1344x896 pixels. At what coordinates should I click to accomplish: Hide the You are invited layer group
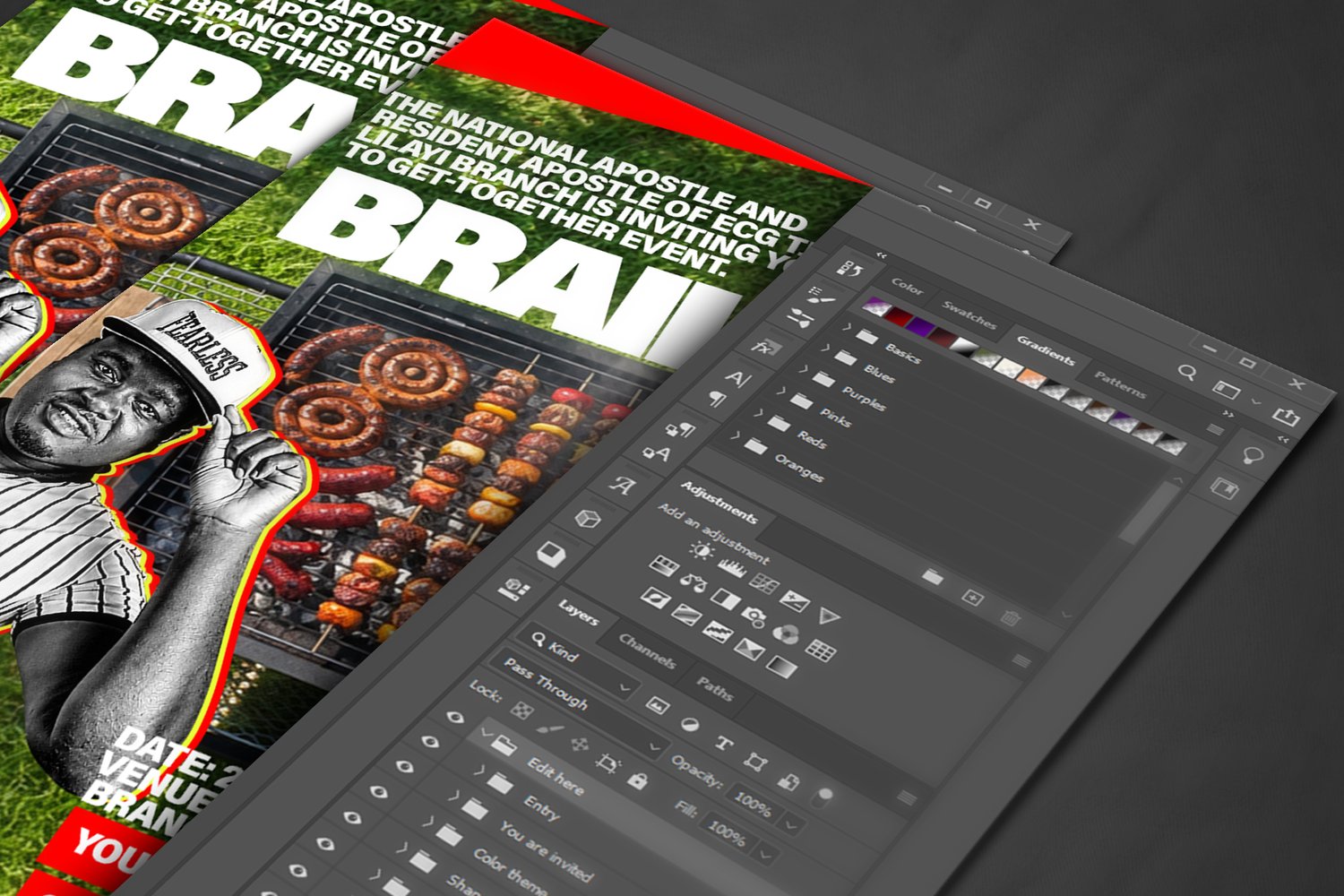point(405,767)
